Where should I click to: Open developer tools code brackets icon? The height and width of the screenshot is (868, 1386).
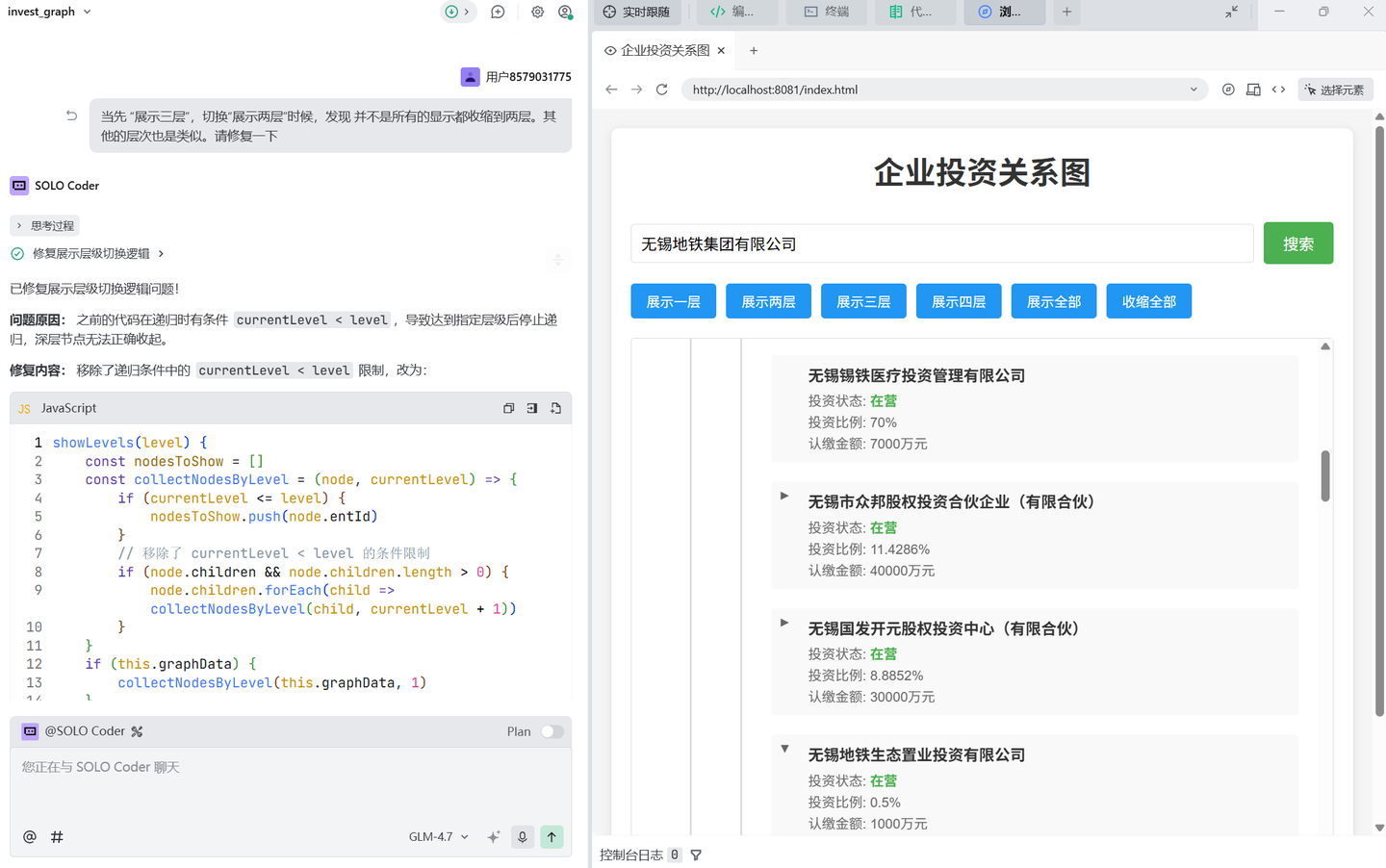1278,89
